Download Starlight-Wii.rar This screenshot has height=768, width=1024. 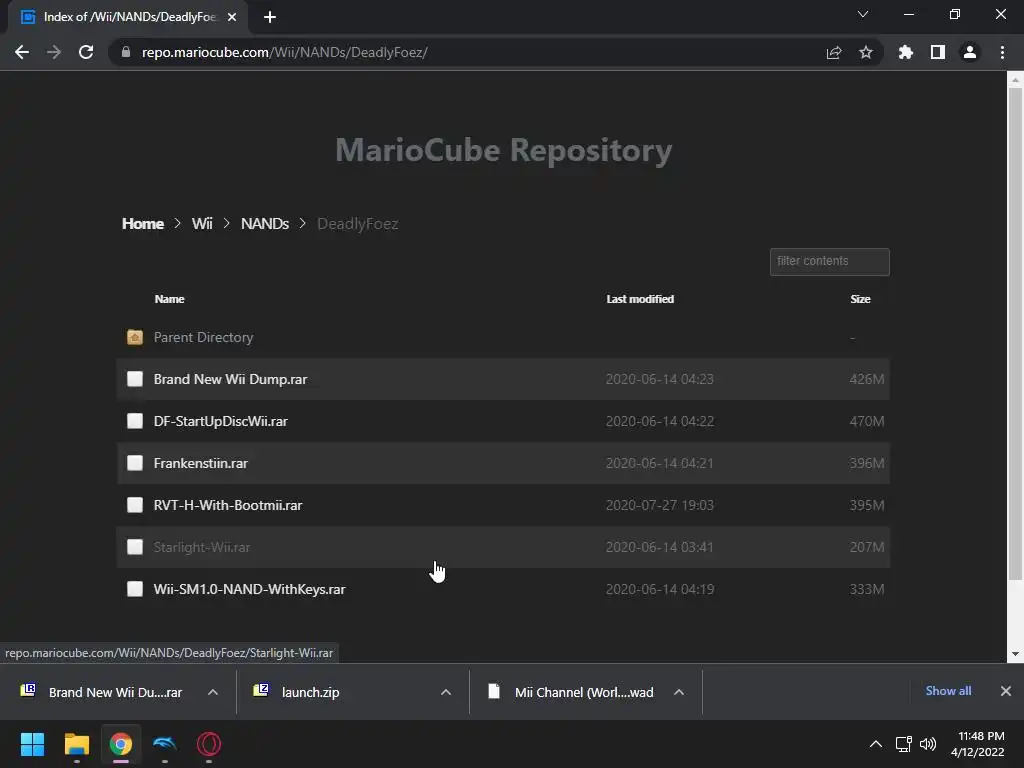[202, 547]
